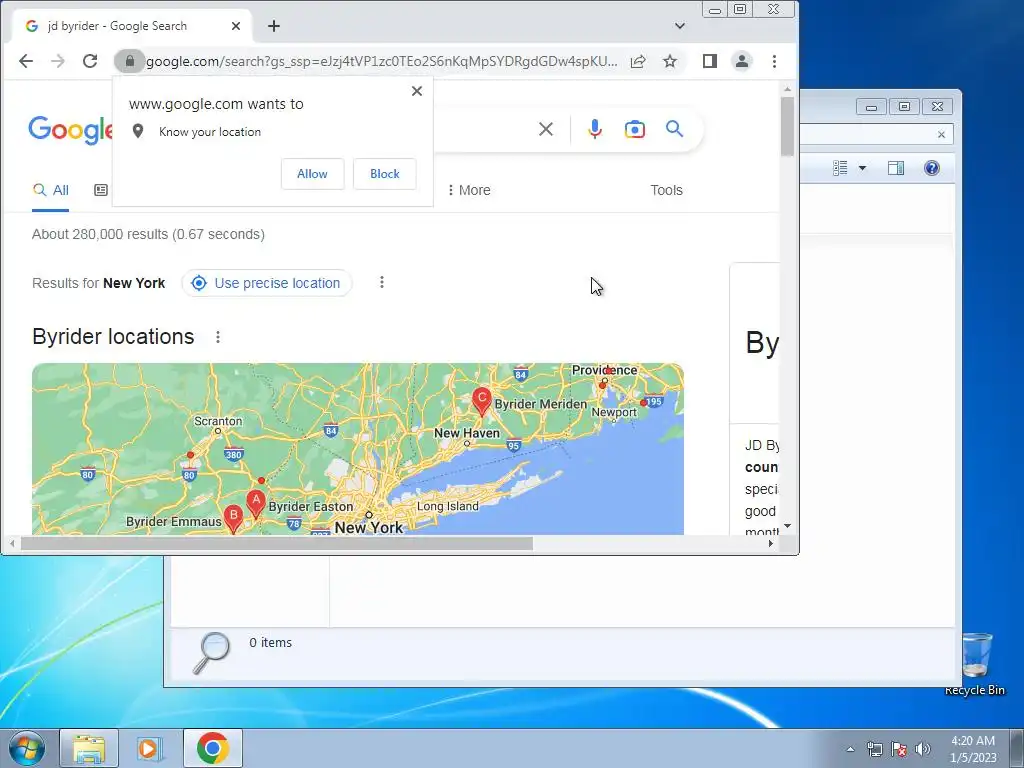Open options next to Byrider locations

coord(217,337)
